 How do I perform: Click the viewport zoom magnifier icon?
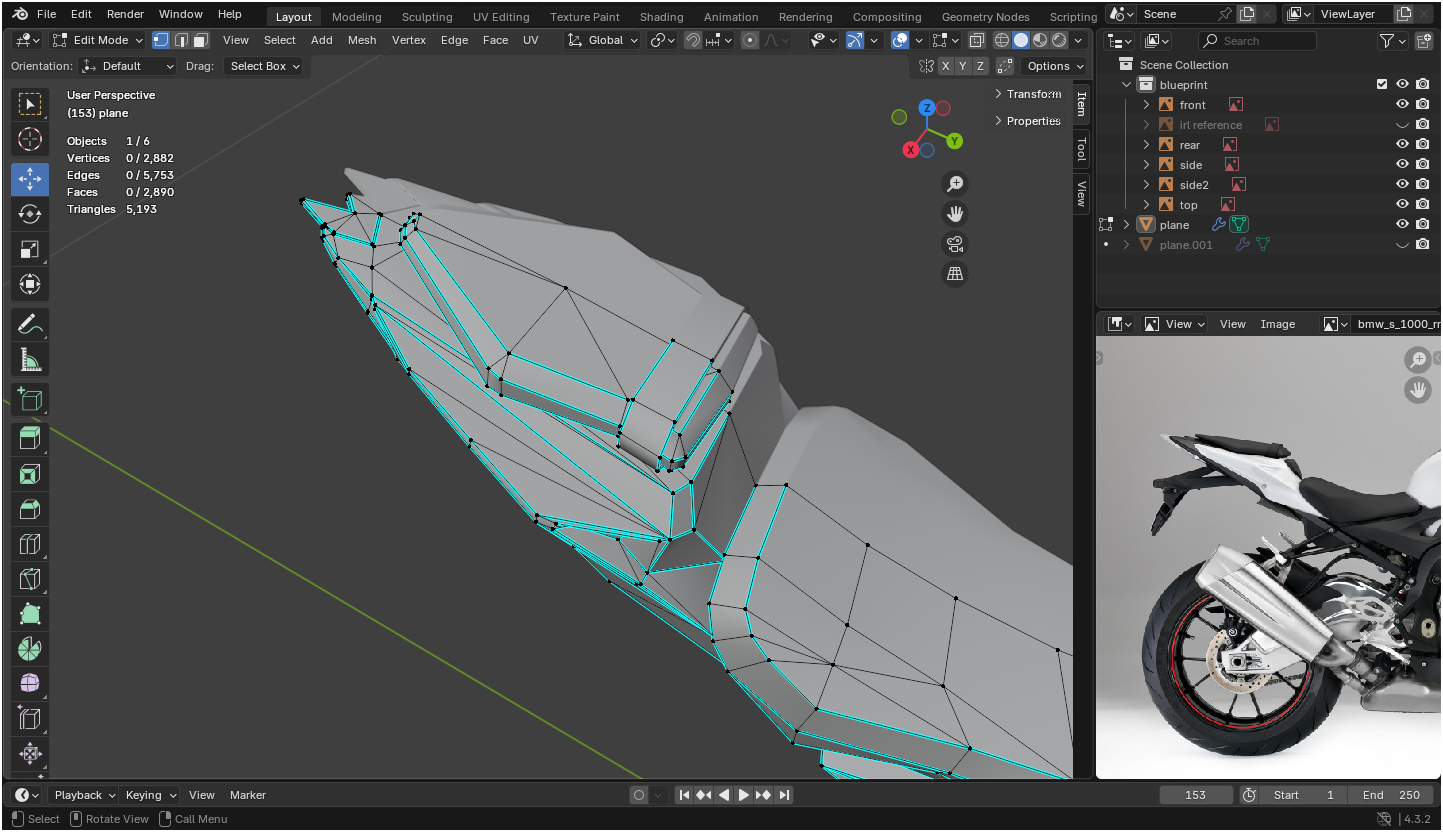coord(955,183)
